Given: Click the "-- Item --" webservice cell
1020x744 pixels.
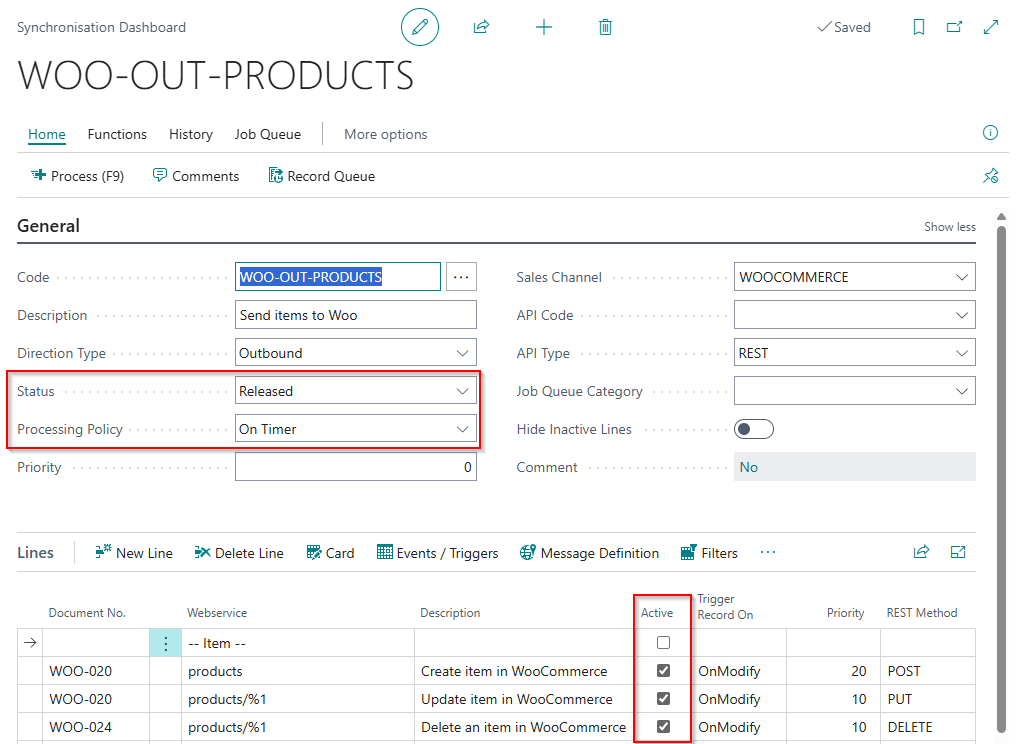Looking at the screenshot, I should 298,643.
